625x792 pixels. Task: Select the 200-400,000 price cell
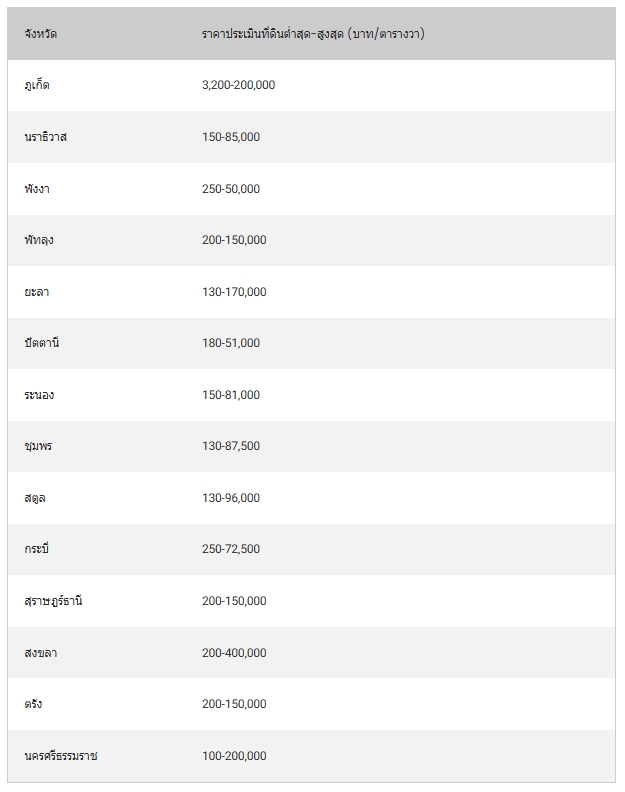[x=234, y=653]
